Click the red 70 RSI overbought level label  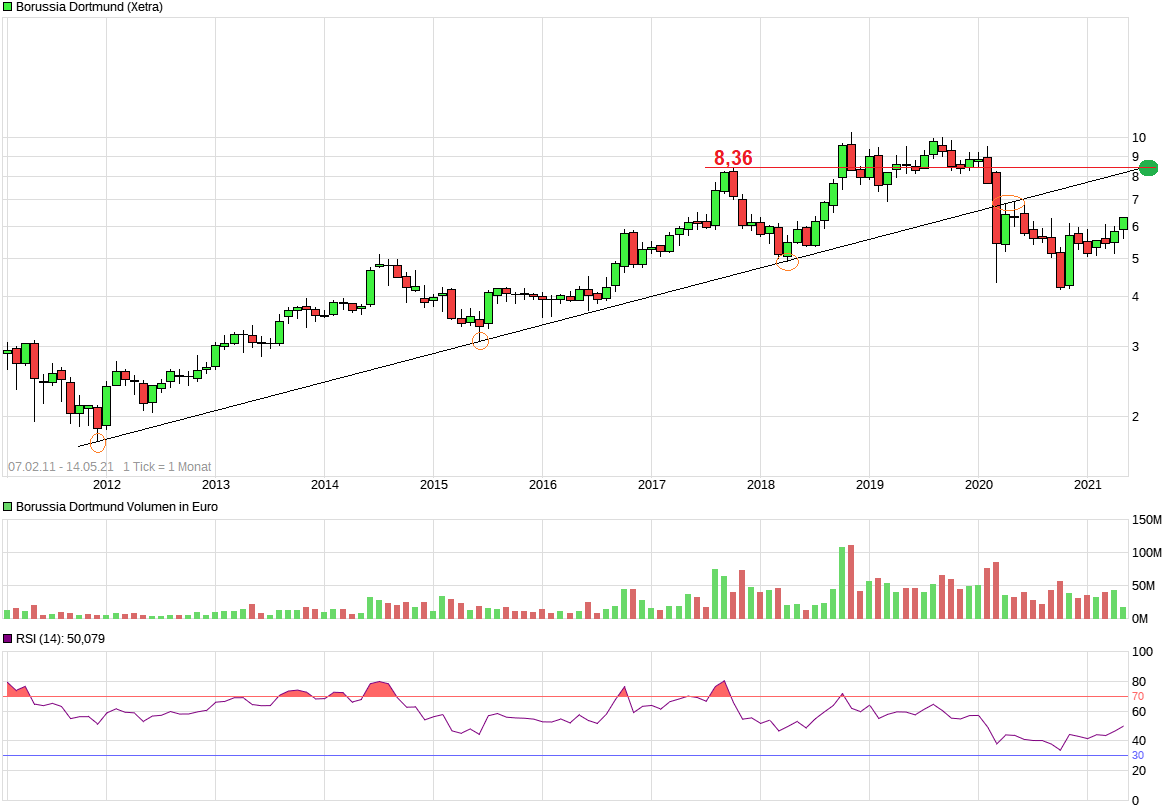1137,696
